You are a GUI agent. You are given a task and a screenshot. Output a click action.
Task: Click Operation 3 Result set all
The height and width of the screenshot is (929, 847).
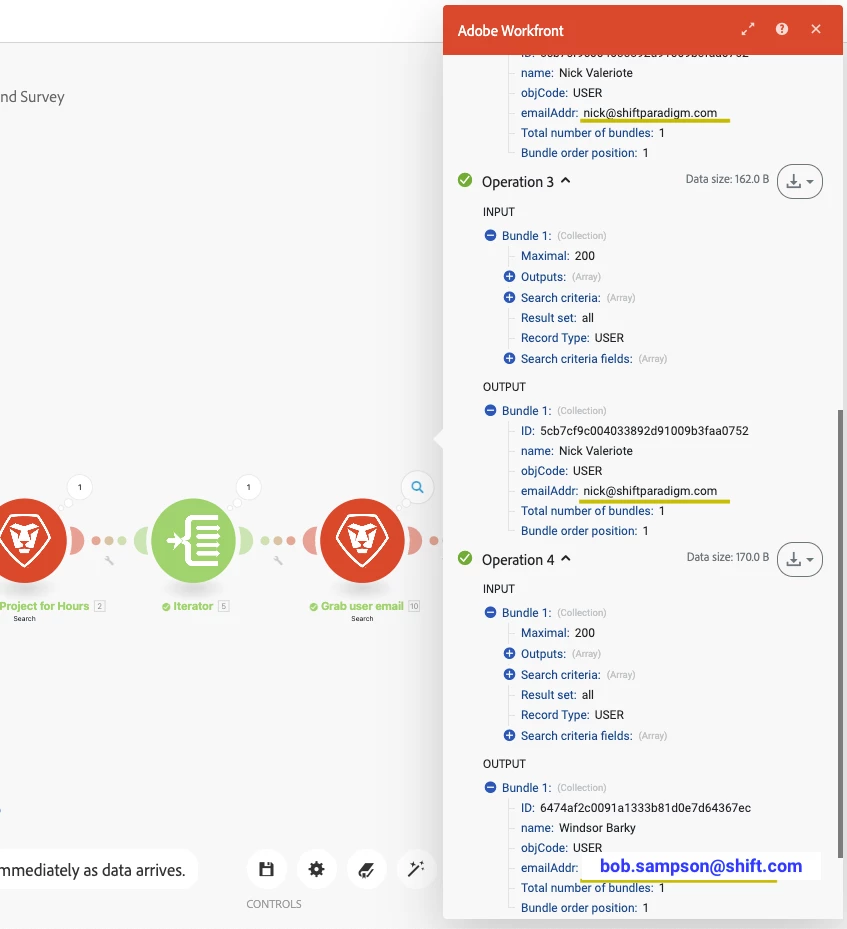coord(588,318)
